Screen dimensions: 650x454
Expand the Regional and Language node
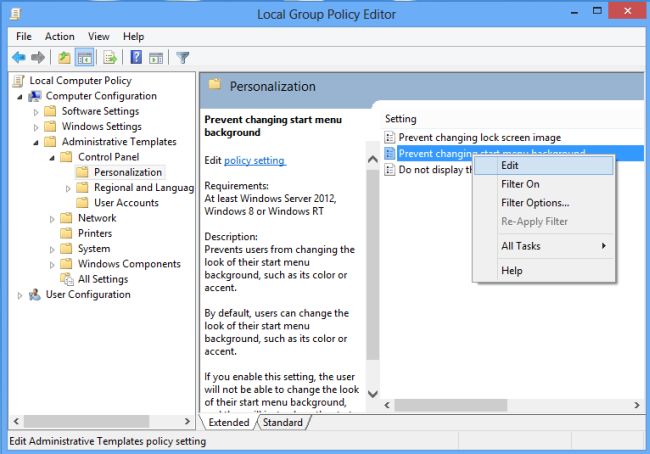pyautogui.click(x=68, y=189)
